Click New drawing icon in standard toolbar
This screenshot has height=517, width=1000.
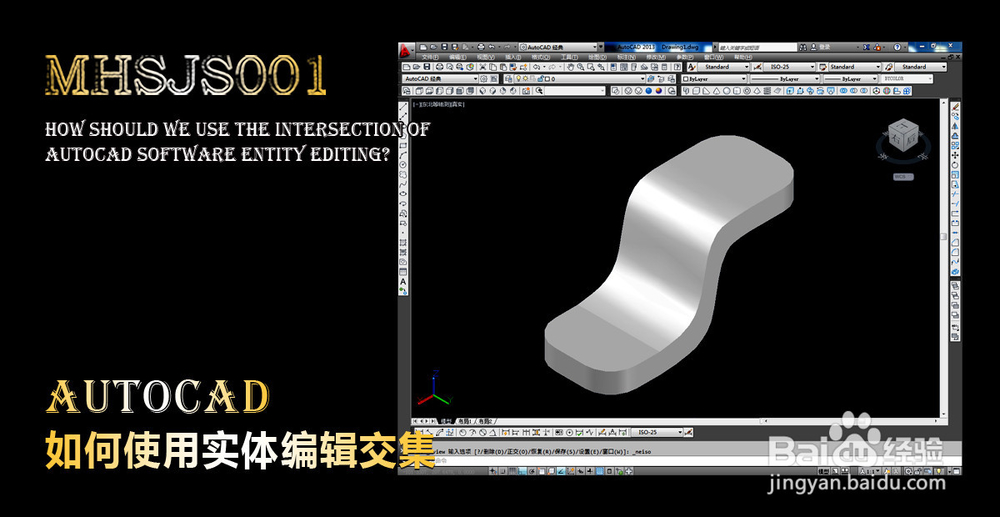pos(406,67)
